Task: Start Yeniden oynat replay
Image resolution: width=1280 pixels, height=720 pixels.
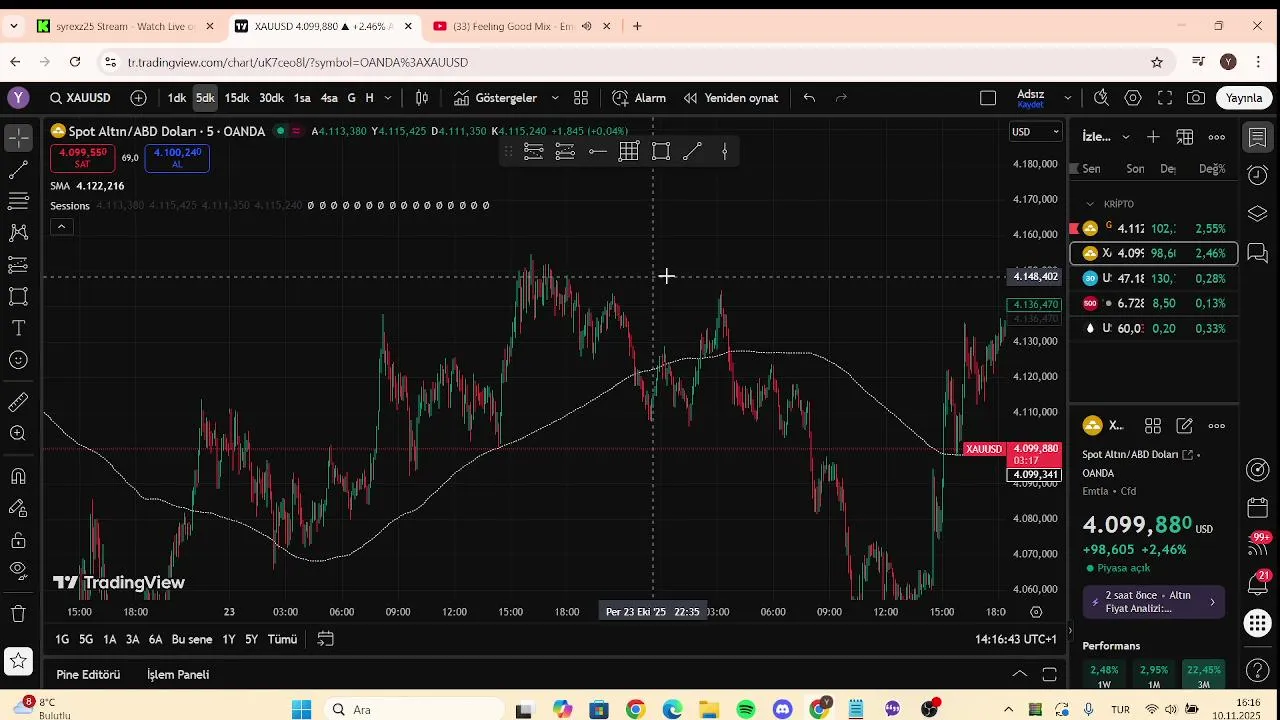Action: click(731, 98)
